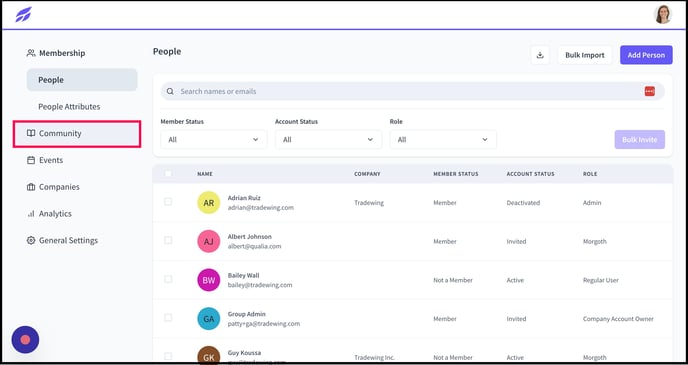Click the Bulk Import button
Viewport: 688px width, 365px height.
point(584,55)
